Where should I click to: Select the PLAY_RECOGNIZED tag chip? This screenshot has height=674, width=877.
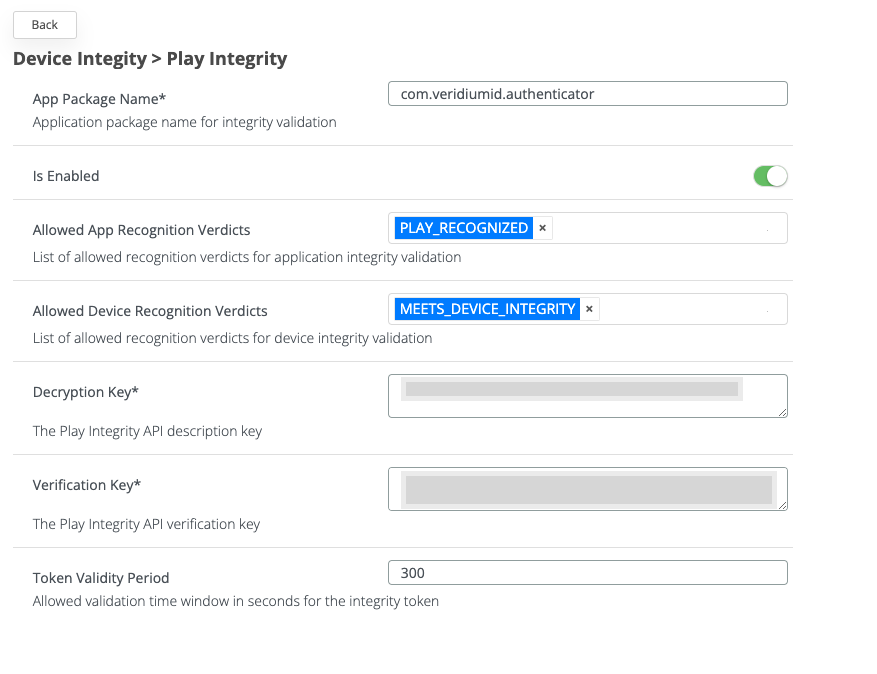pyautogui.click(x=463, y=228)
